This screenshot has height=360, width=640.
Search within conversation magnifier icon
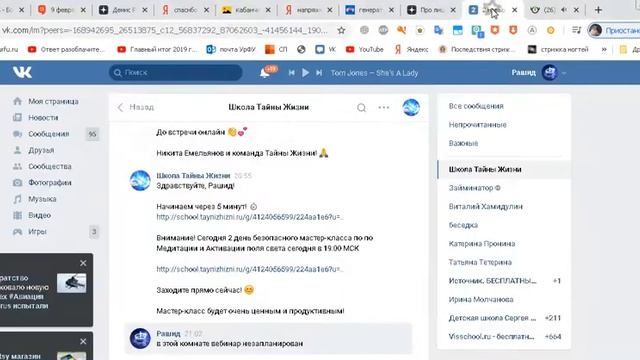tap(361, 108)
